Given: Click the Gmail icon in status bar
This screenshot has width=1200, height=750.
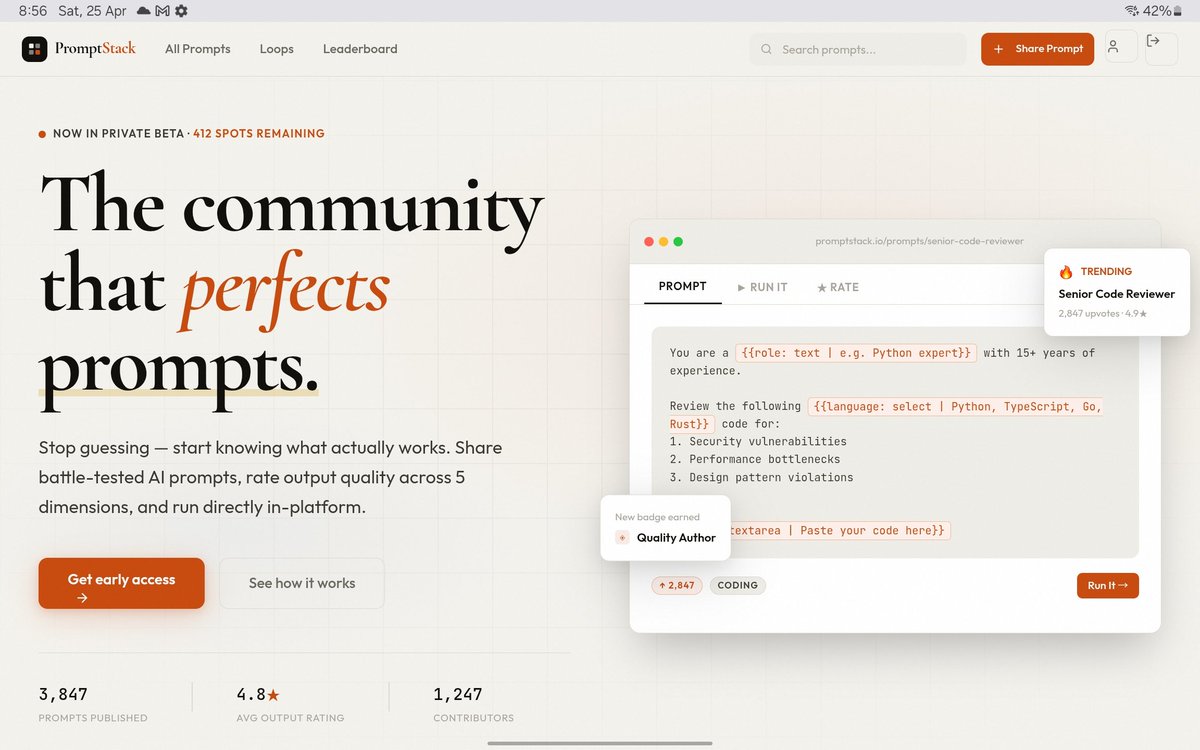Looking at the screenshot, I should pyautogui.click(x=162, y=10).
